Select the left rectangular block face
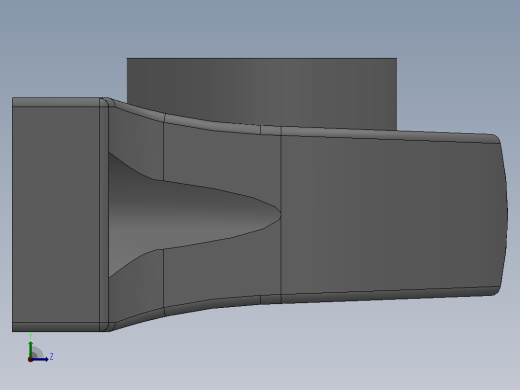The height and width of the screenshot is (390, 520). pos(56,214)
